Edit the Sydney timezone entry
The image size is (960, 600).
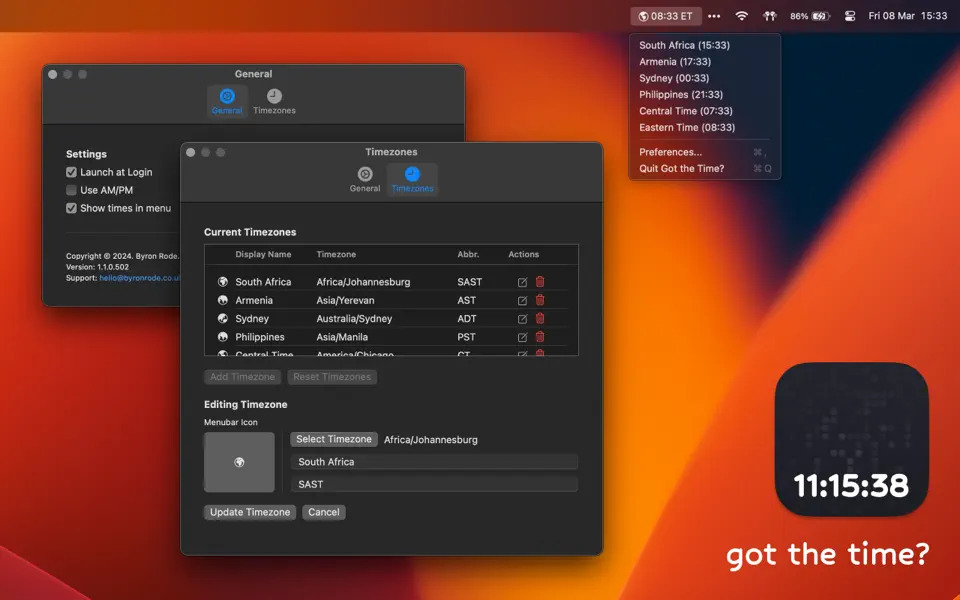[522, 319]
